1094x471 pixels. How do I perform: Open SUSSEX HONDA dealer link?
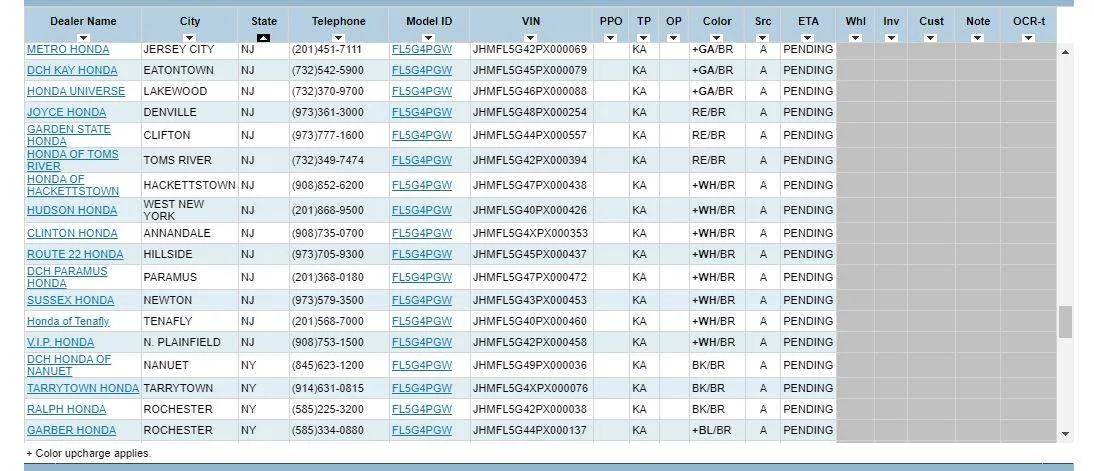(70, 300)
